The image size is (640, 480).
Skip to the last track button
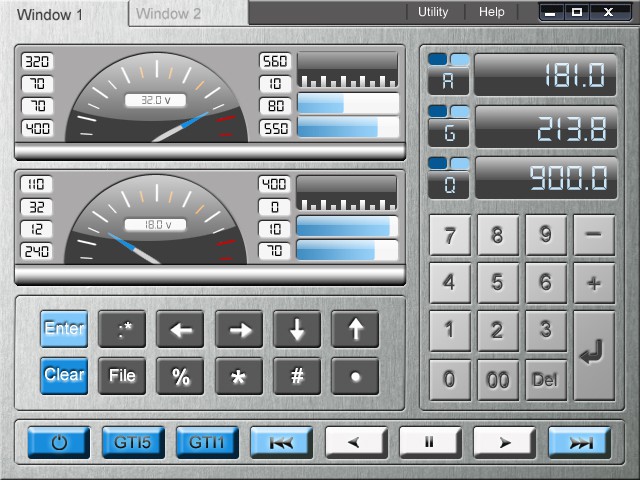pyautogui.click(x=579, y=442)
